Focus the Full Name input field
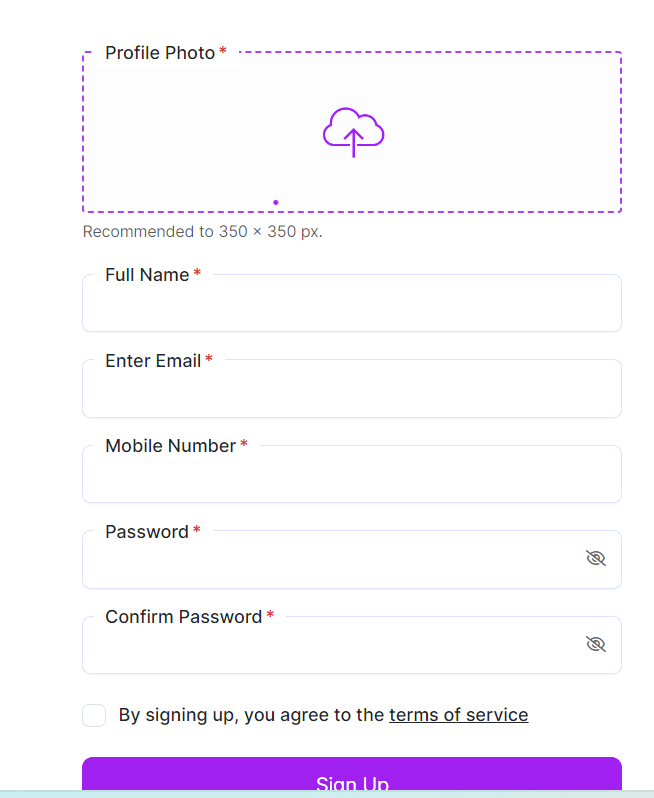This screenshot has height=798, width=654. coord(352,303)
